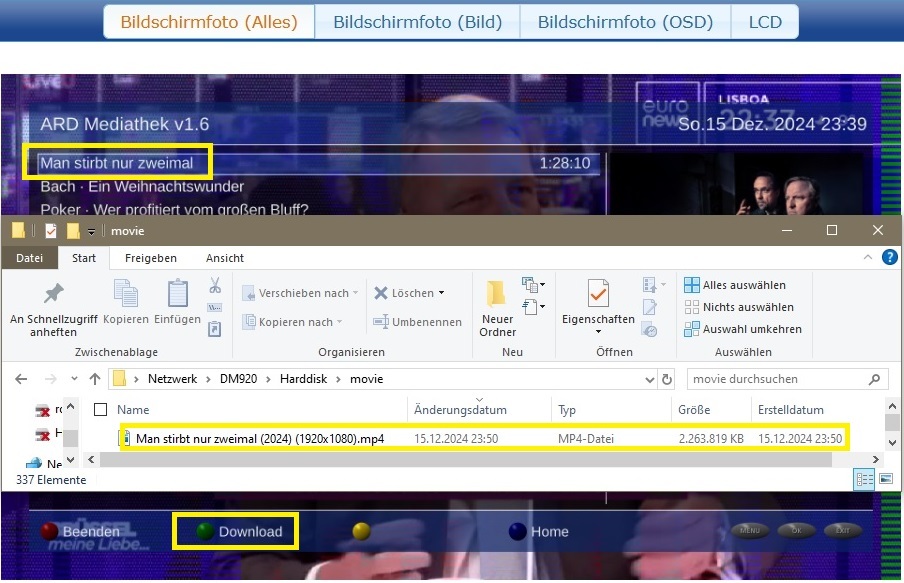Navigate back in Explorer
Image resolution: width=904 pixels, height=583 pixels.
tap(21, 379)
